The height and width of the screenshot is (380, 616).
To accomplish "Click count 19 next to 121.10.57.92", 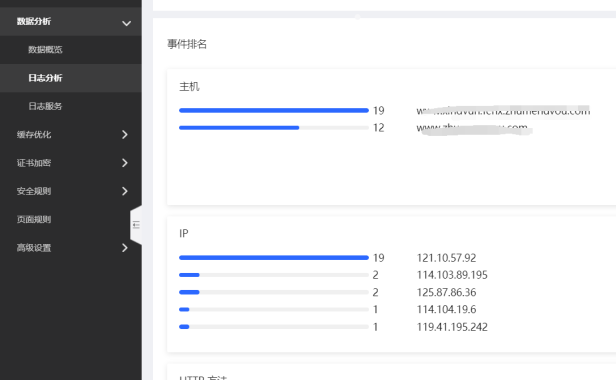I will coord(379,258).
